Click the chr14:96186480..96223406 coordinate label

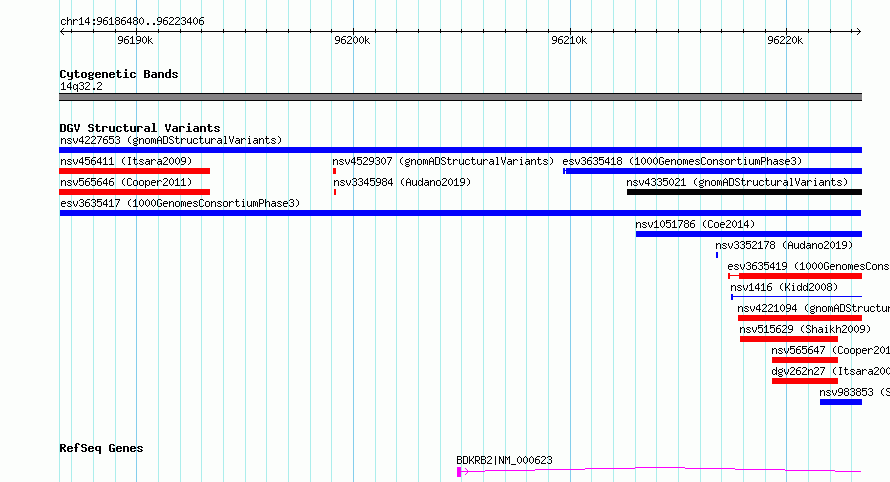pyautogui.click(x=132, y=22)
